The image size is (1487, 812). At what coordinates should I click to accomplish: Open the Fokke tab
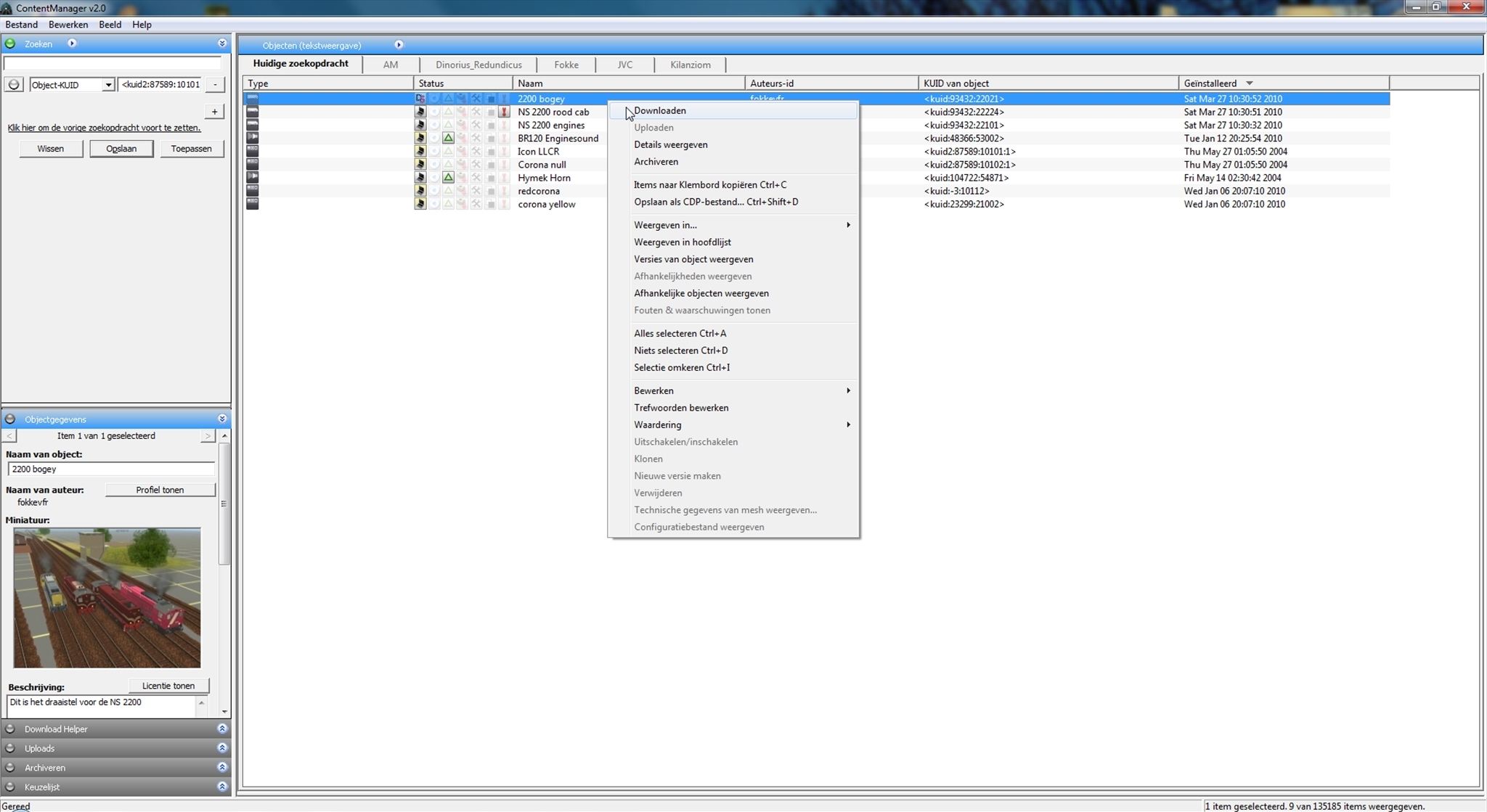(x=566, y=65)
